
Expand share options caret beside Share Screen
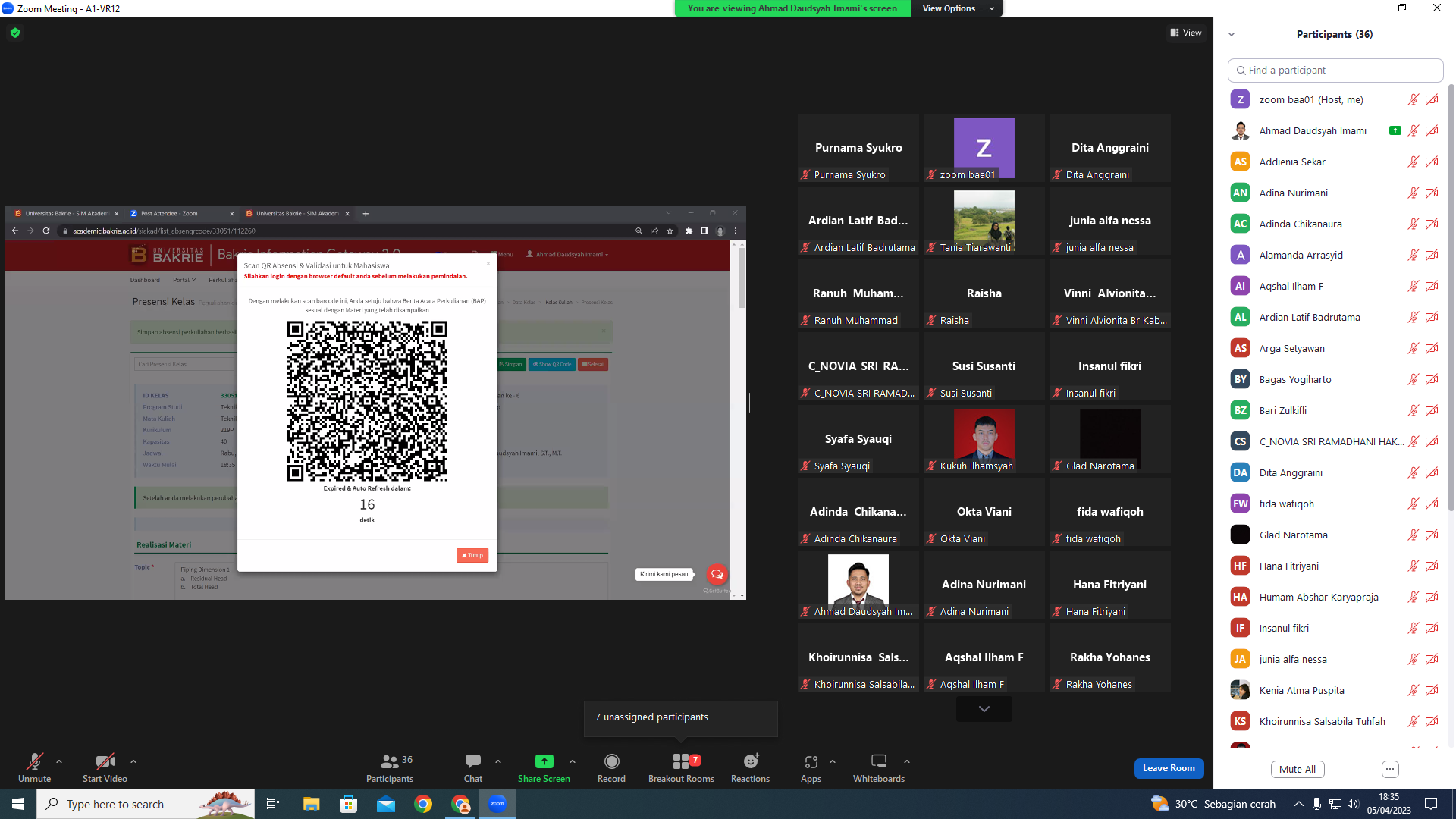[x=573, y=761]
